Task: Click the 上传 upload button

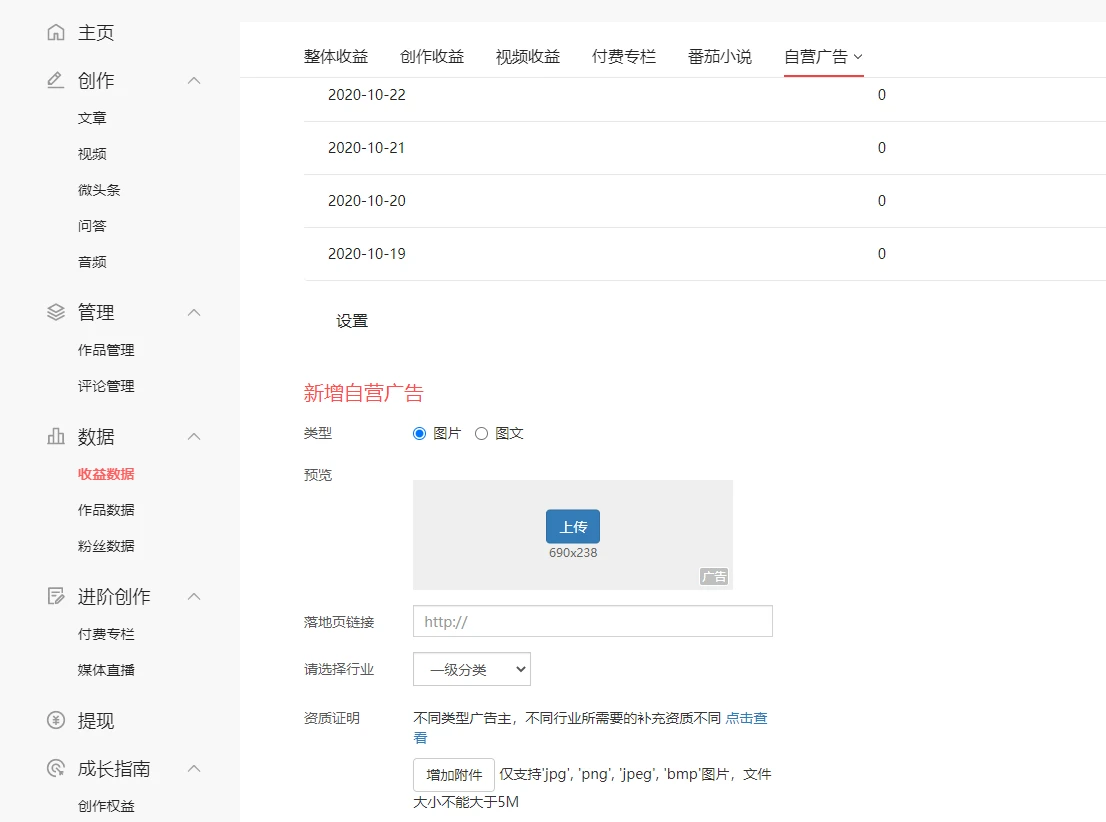Action: point(572,526)
